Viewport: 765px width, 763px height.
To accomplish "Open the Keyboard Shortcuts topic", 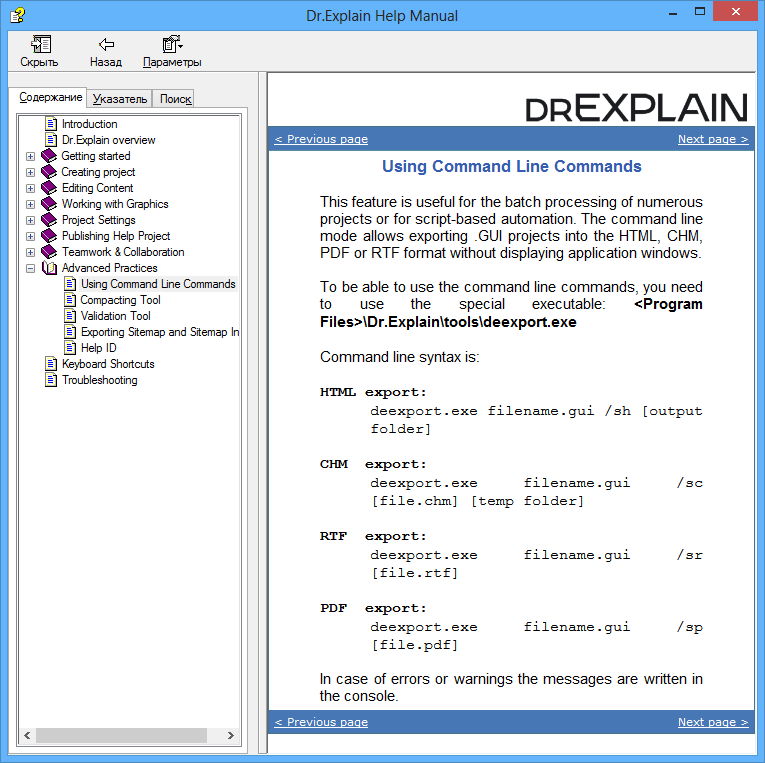I will point(108,364).
